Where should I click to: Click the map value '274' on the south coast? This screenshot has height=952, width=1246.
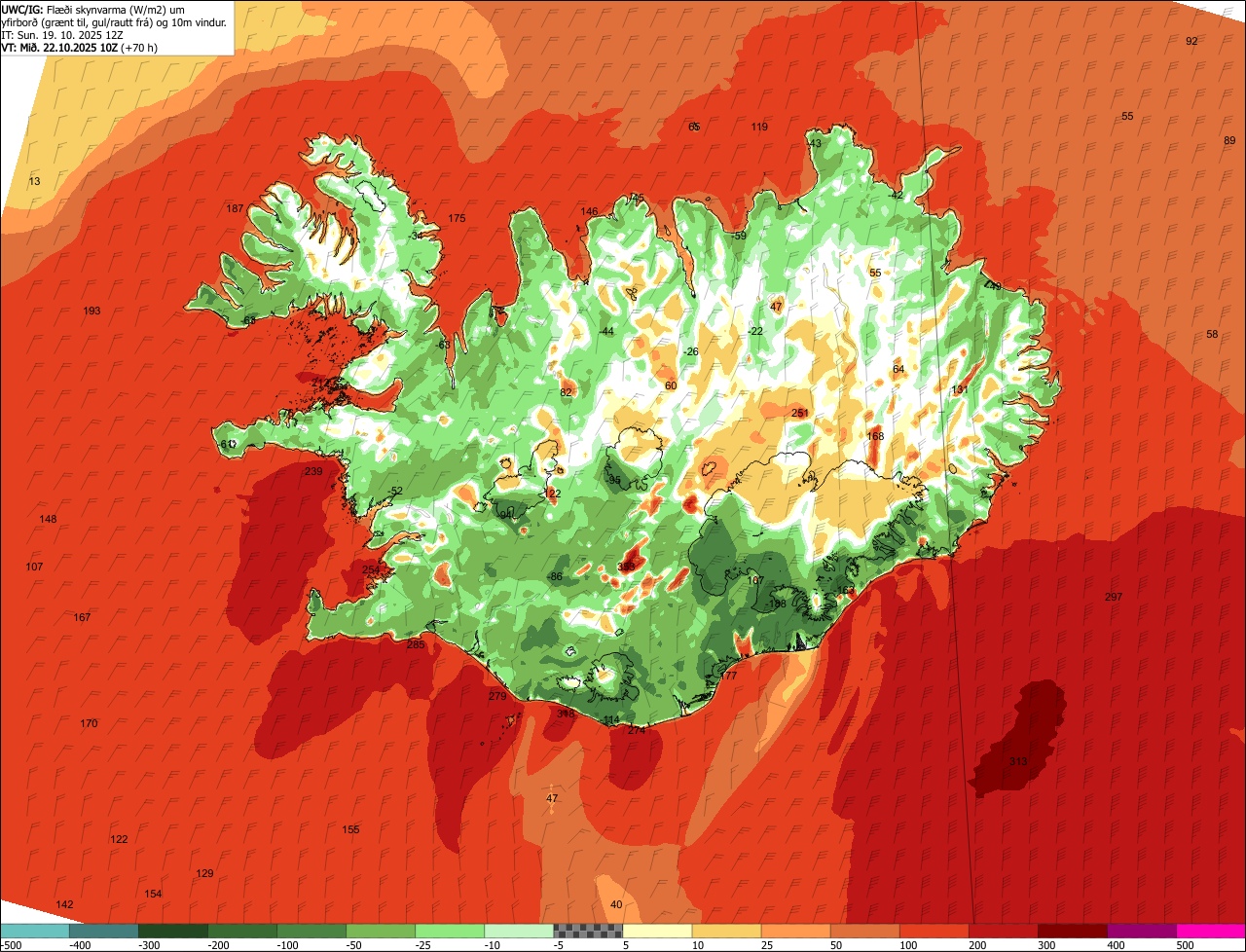pyautogui.click(x=637, y=729)
